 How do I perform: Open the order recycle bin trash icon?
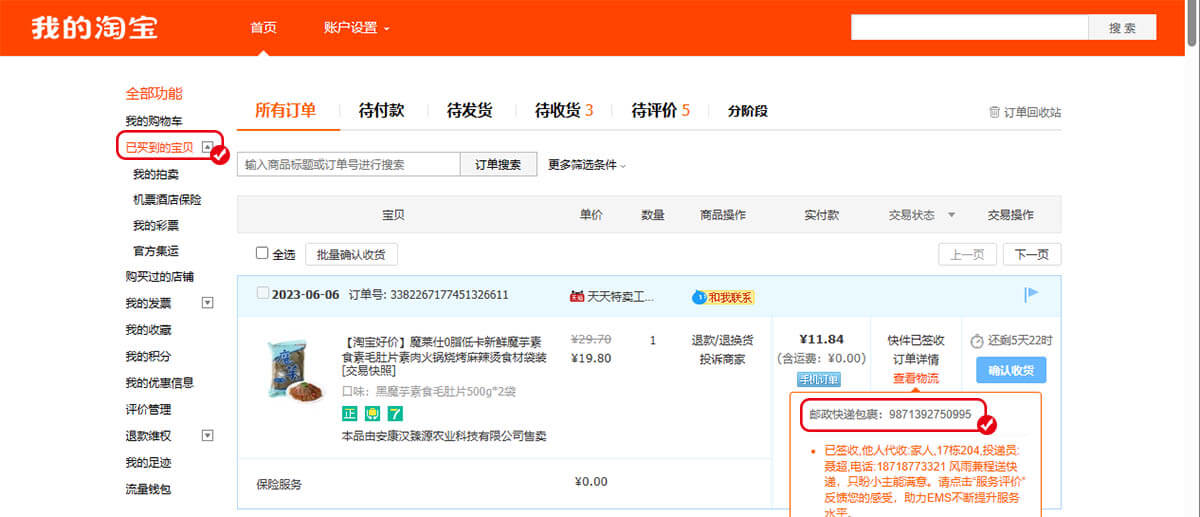994,112
